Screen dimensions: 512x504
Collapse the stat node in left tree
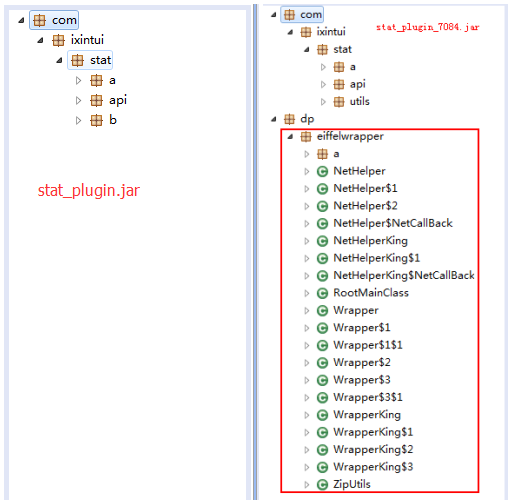point(59,60)
